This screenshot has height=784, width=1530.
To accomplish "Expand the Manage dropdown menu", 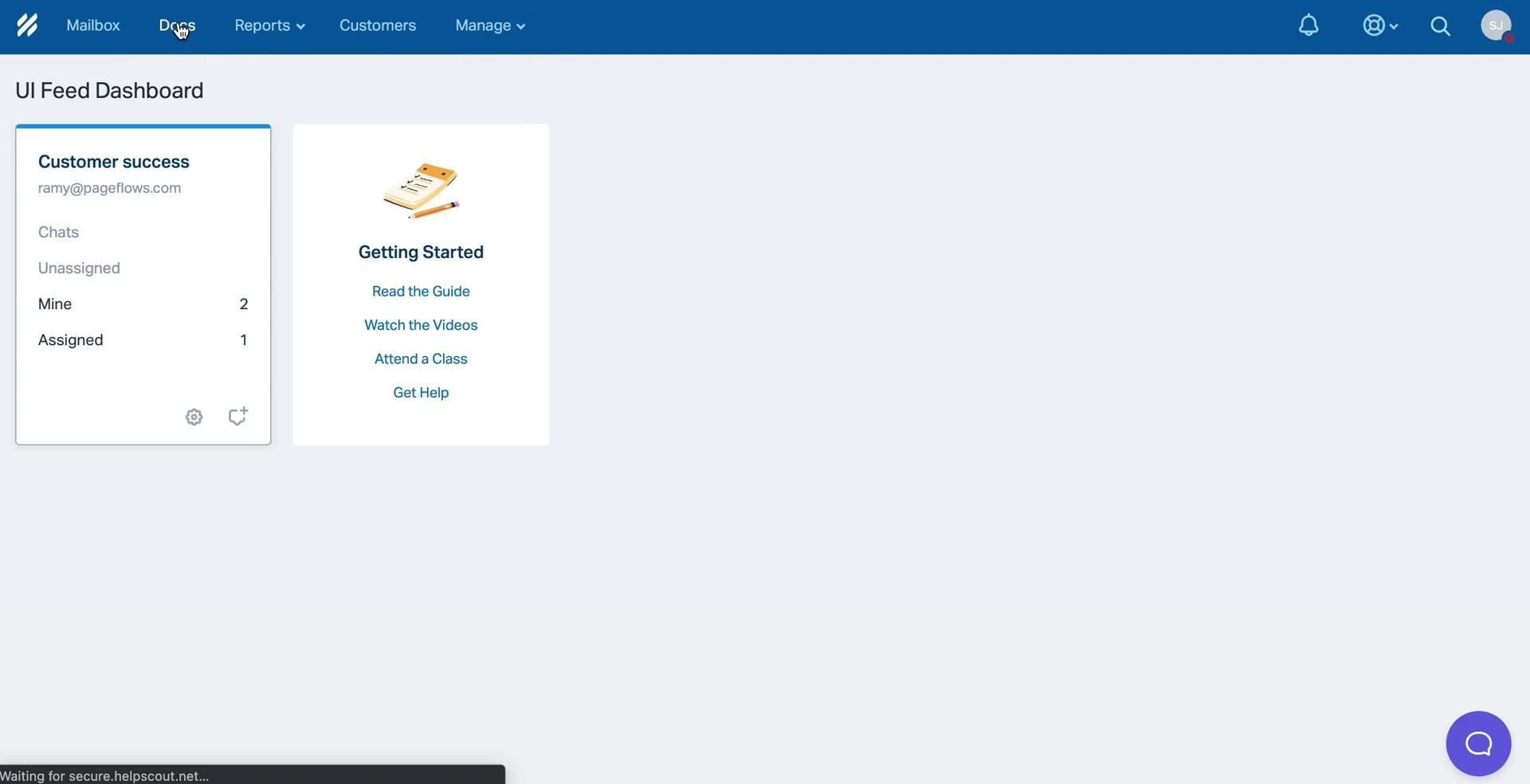I will click(x=489, y=25).
